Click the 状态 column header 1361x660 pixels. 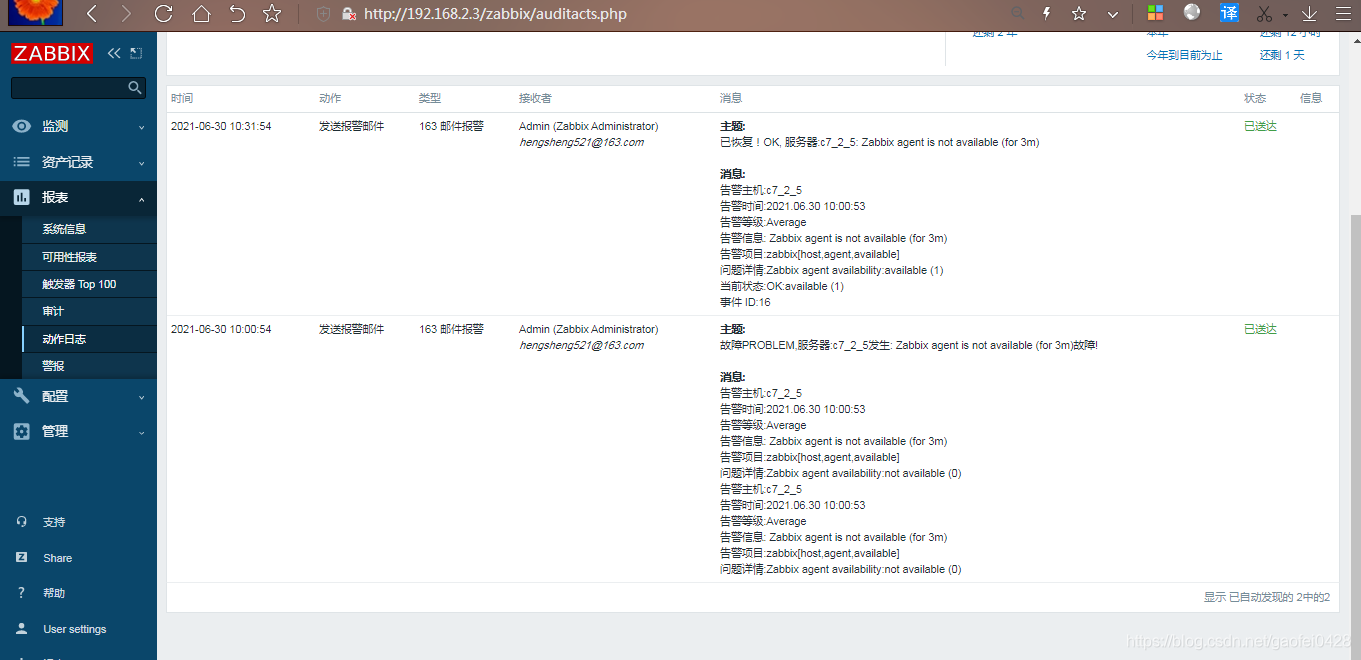coord(1255,98)
